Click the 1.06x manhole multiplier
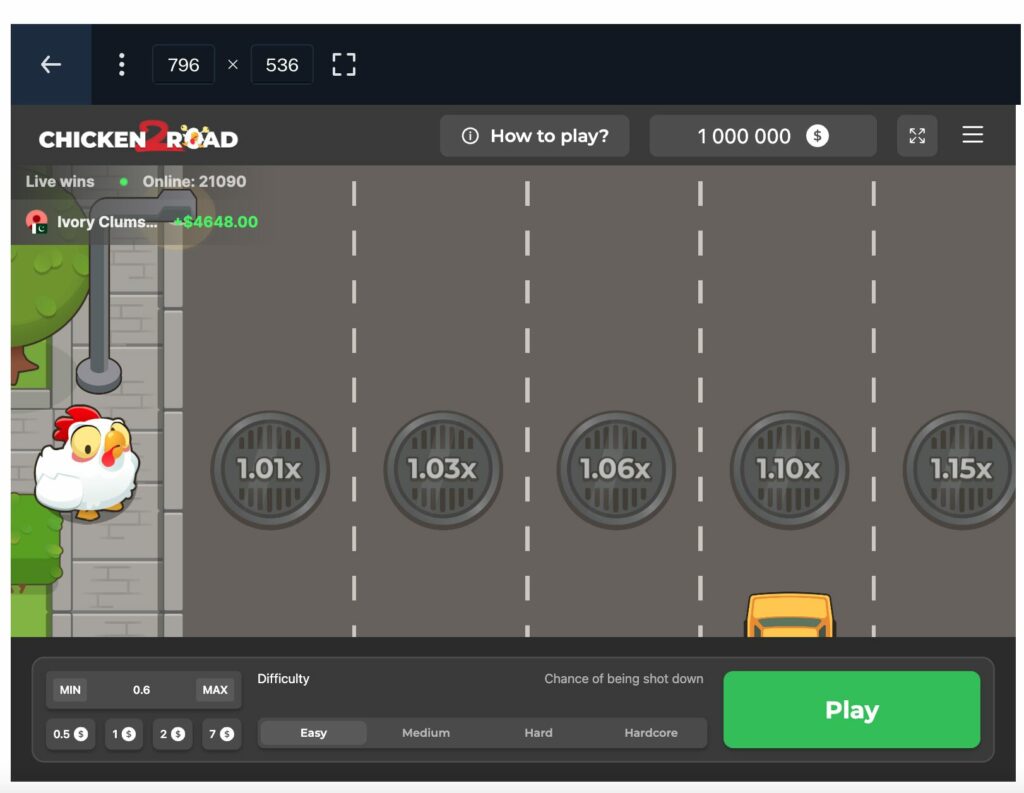The image size is (1024, 793). pos(616,470)
